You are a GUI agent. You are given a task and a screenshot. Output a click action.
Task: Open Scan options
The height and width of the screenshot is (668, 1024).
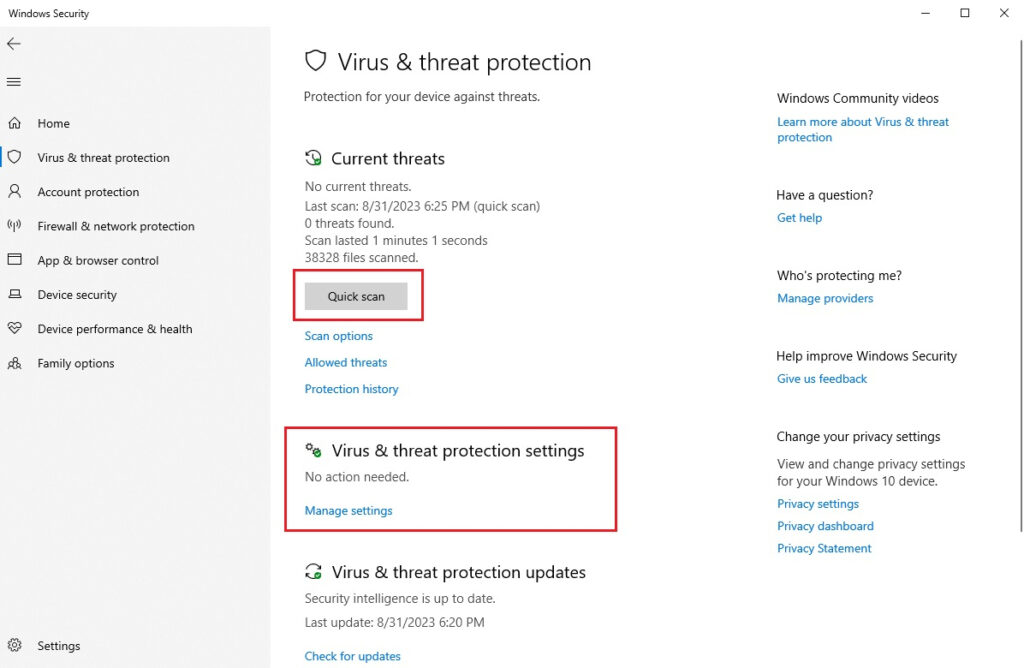point(338,336)
